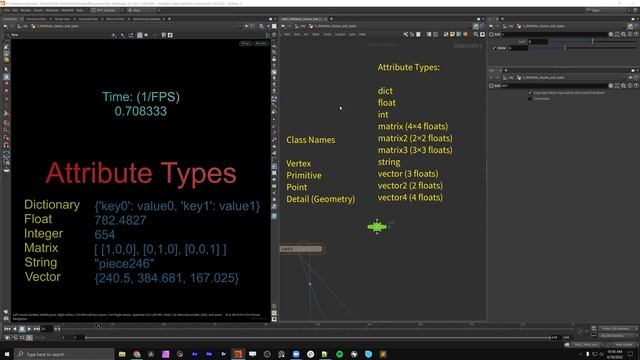Image resolution: width=640 pixels, height=360 pixels.
Task: Select the top tool in viewport left toolbar
Action: pyautogui.click(x=6, y=47)
